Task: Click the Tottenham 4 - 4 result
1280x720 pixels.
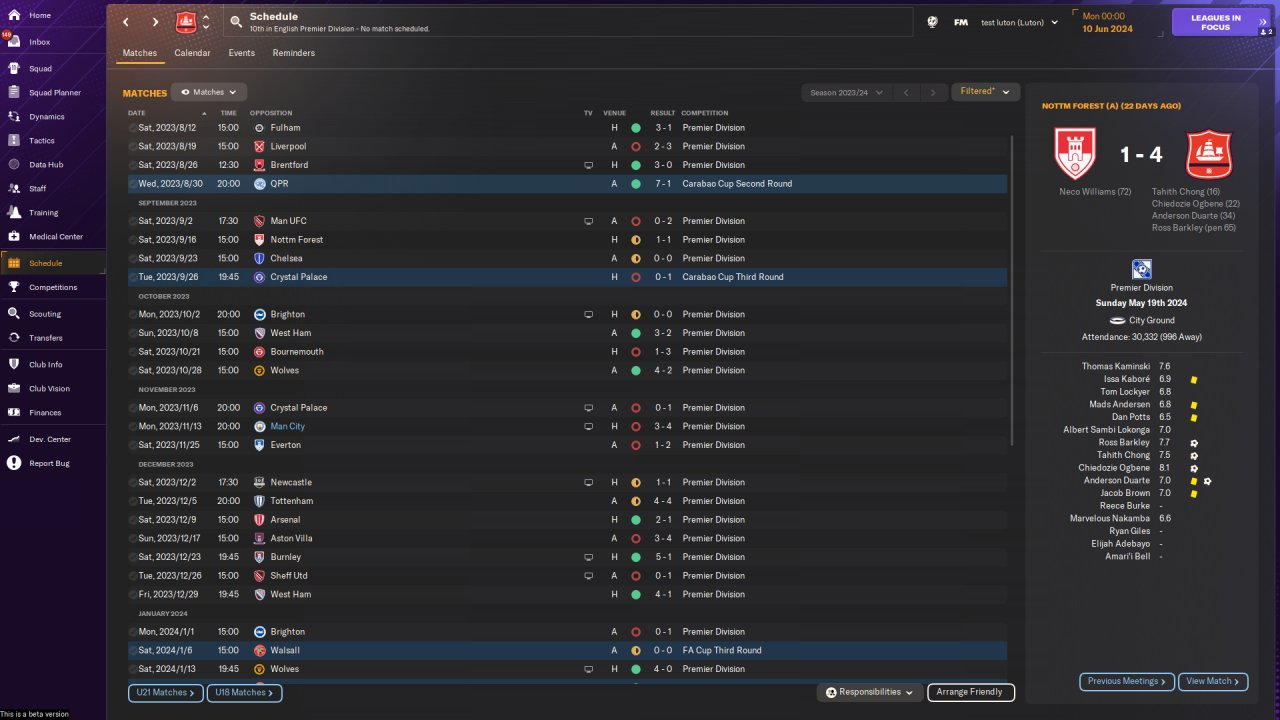Action: click(663, 501)
